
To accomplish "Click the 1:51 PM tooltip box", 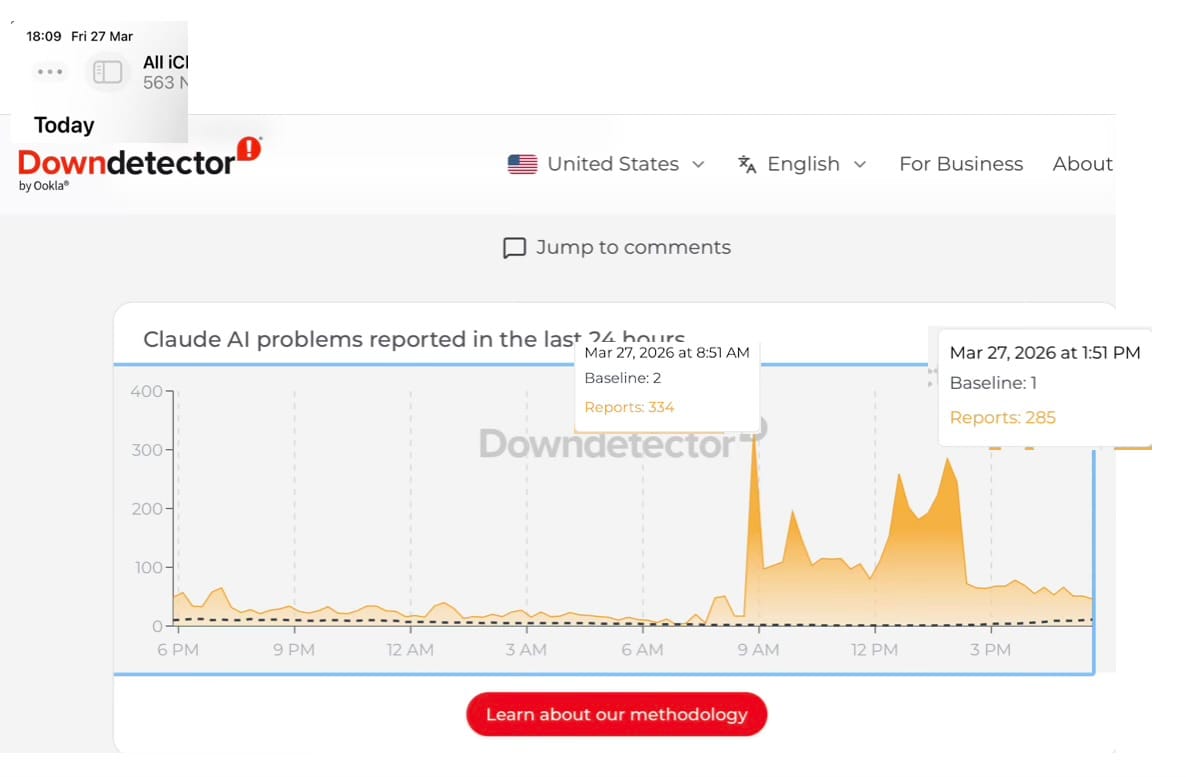I will 1044,385.
